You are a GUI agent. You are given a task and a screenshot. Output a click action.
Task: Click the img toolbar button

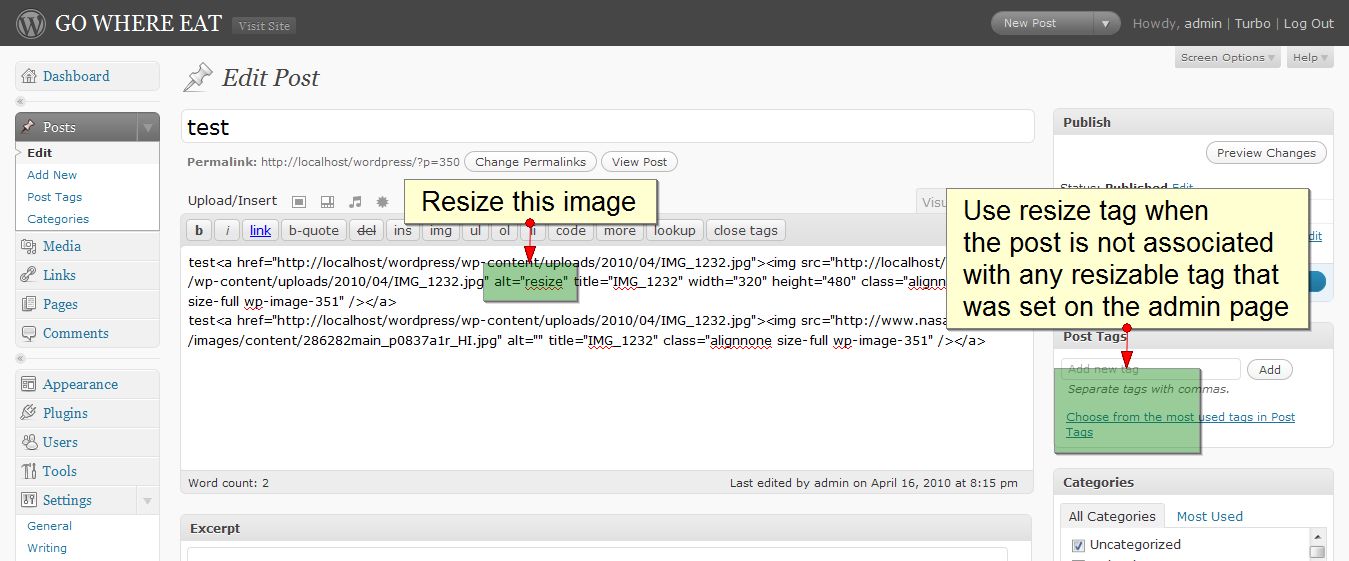441,231
